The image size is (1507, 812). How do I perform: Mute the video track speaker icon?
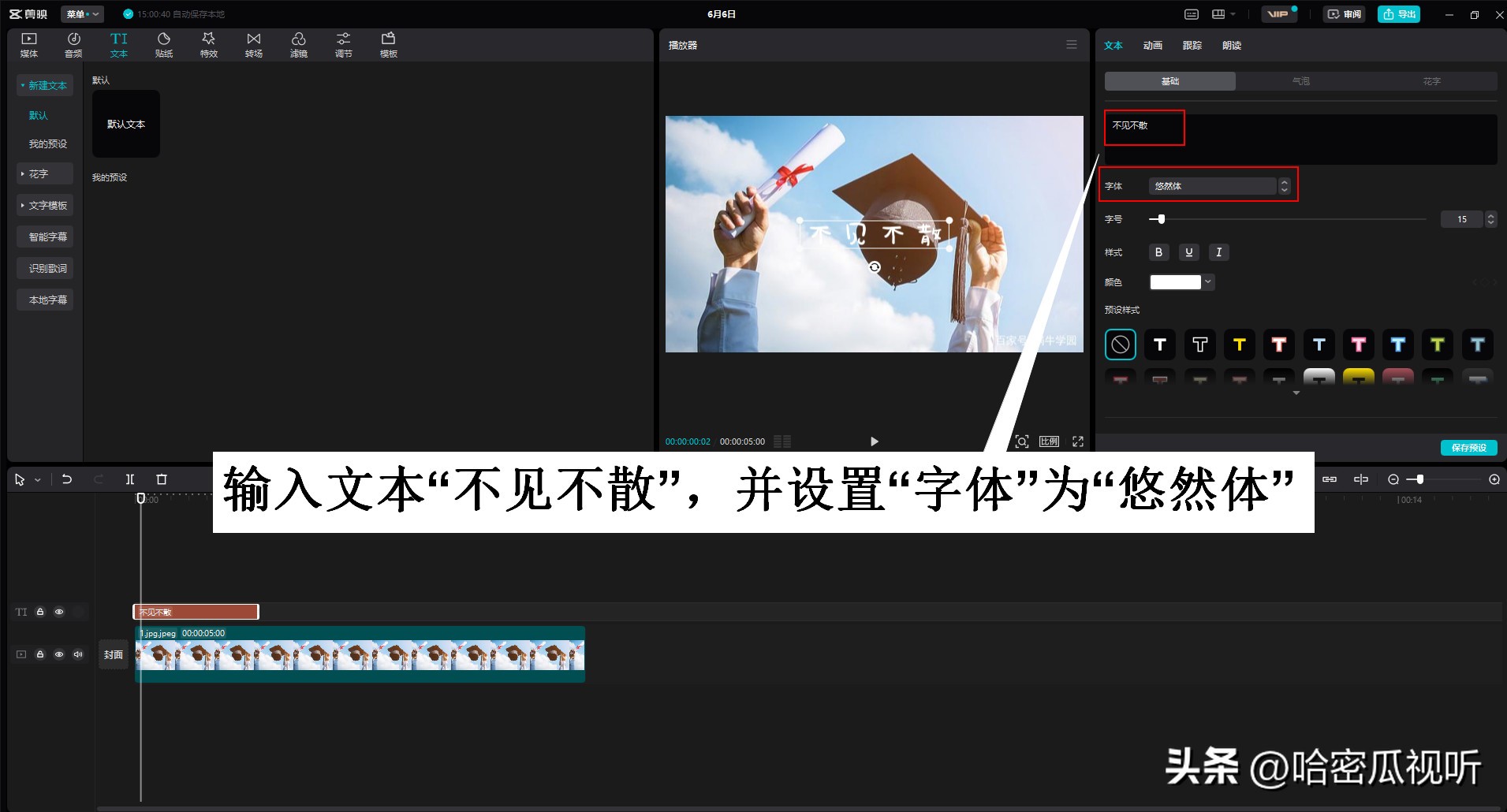77,654
